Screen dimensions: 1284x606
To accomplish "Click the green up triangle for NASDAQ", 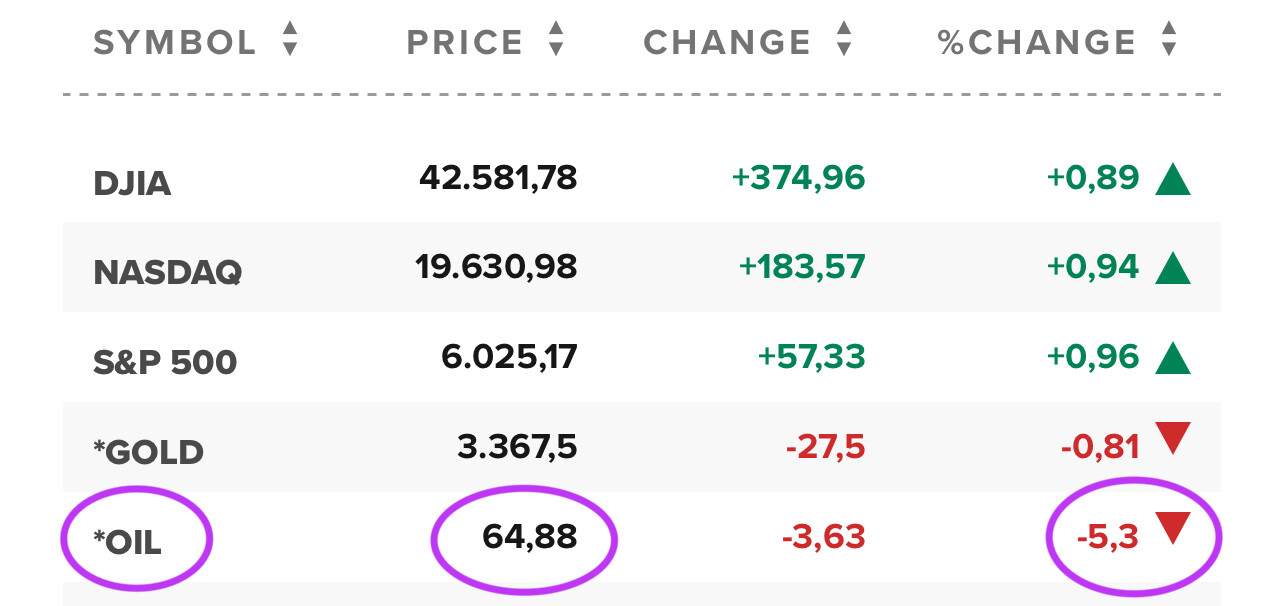I will click(x=1172, y=268).
